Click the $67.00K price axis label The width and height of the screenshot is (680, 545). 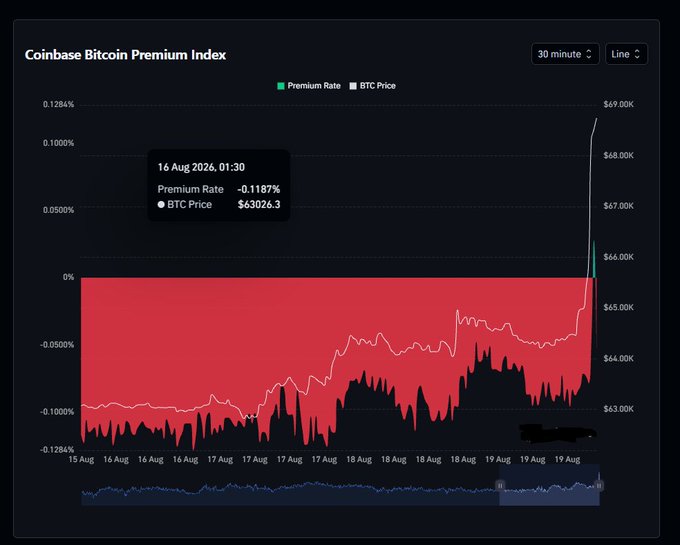618,206
